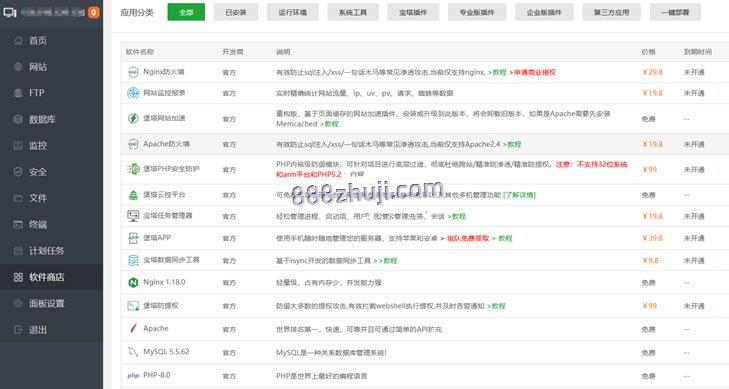Viewport: 729px width, 389px height.
Task: Open the 一键部署 category tab
Action: tap(675, 13)
